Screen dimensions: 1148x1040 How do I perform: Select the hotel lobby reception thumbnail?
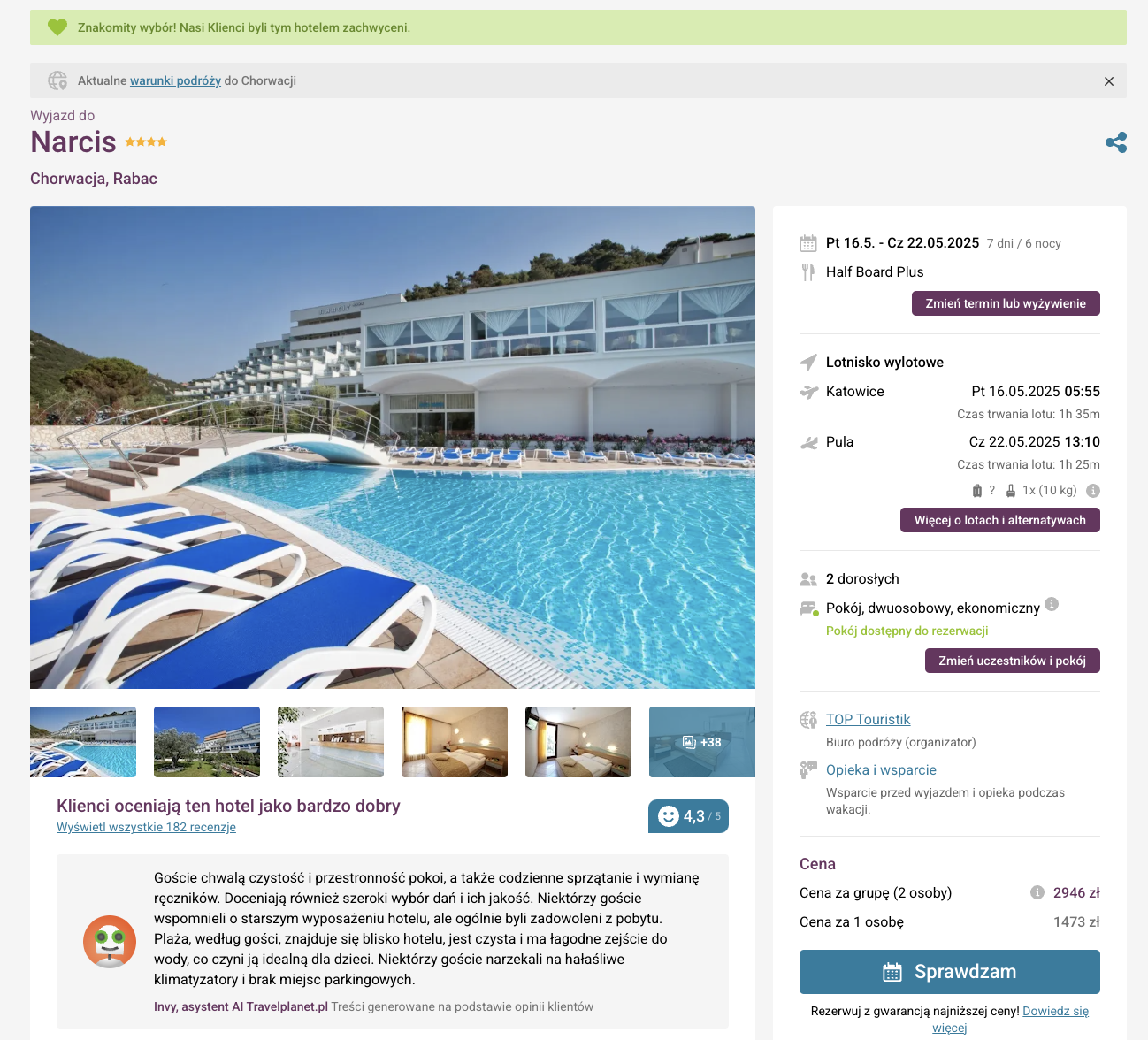click(331, 742)
